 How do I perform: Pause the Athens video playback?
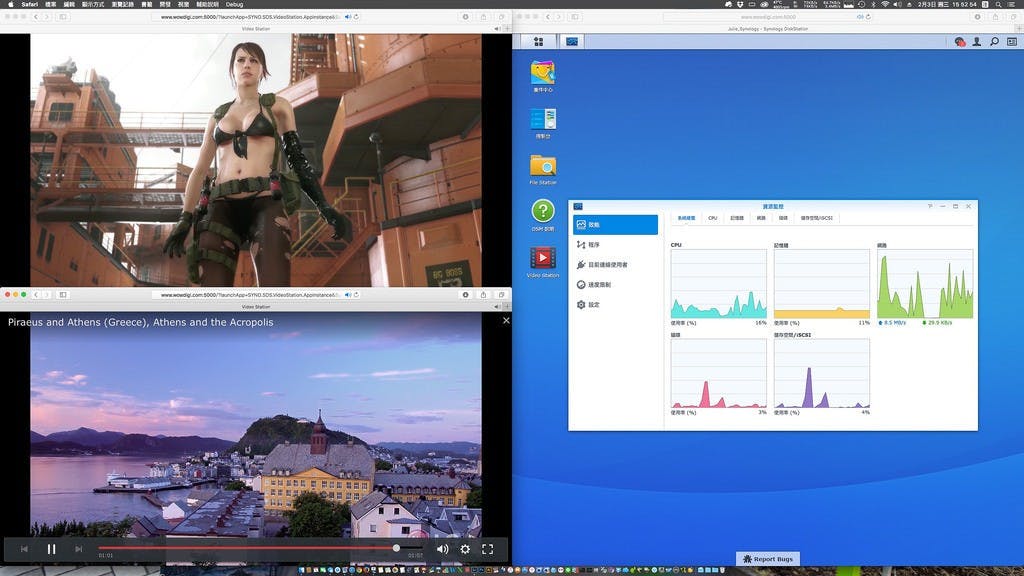[52, 549]
